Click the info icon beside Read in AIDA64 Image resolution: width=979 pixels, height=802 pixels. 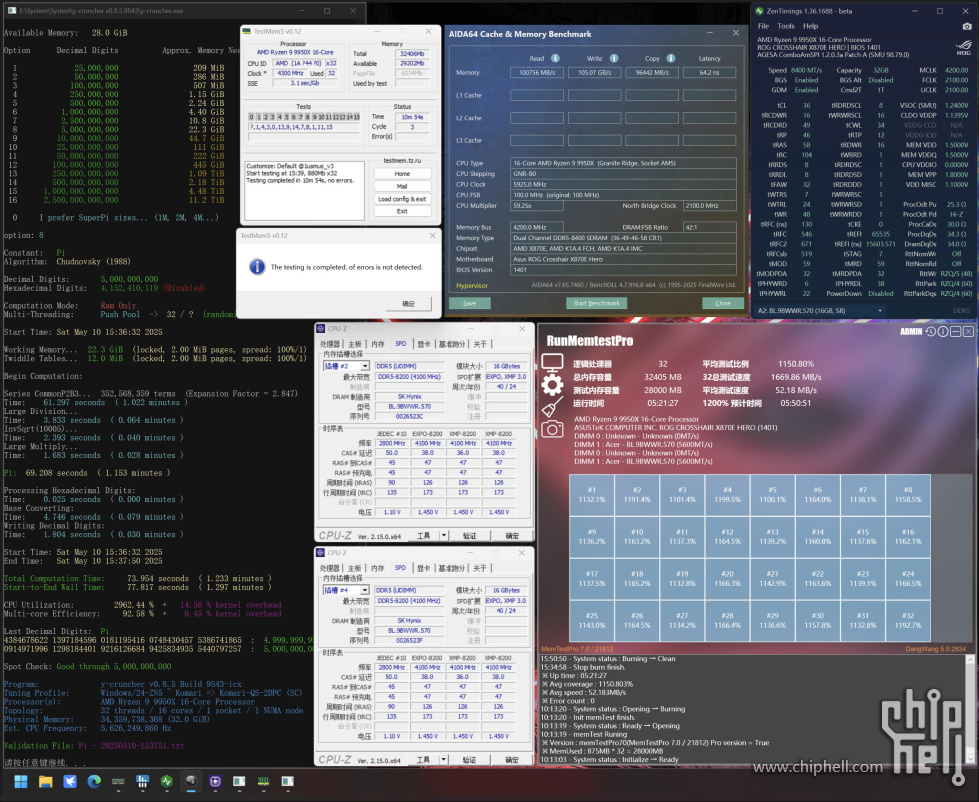[555, 58]
